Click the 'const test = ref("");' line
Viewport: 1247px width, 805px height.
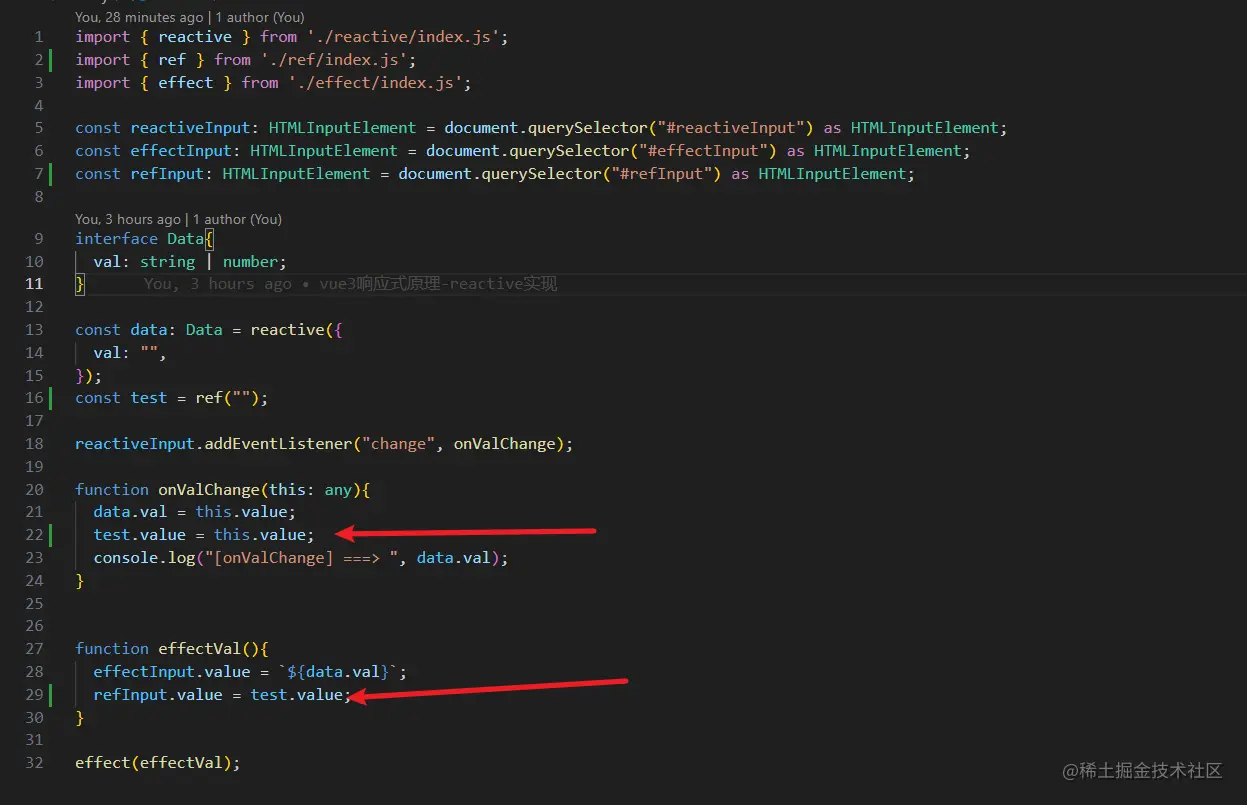[x=172, y=398]
